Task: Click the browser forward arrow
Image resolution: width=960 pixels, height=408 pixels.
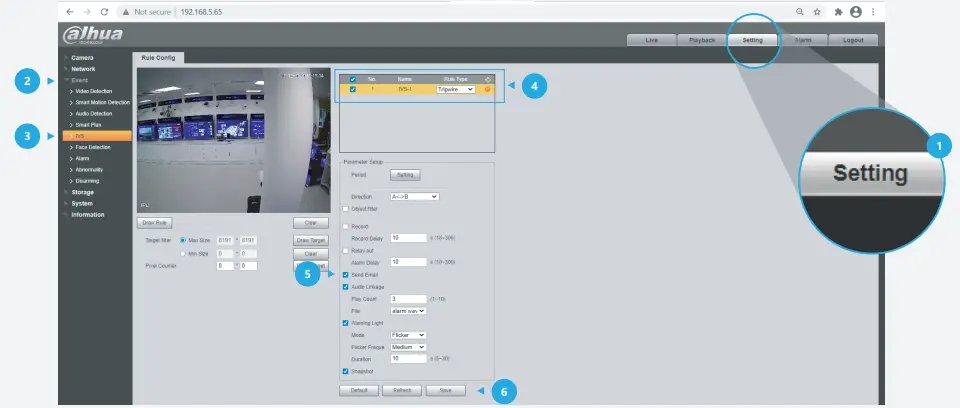Action: click(87, 12)
